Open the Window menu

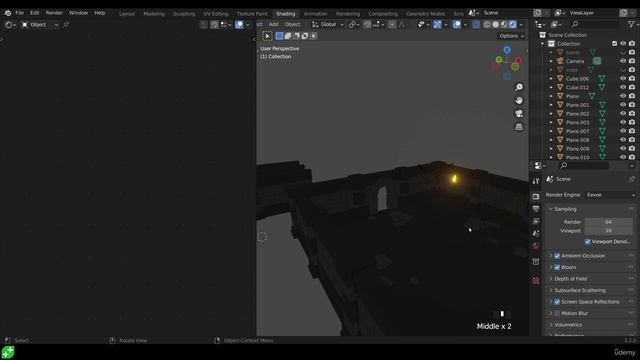(x=78, y=13)
